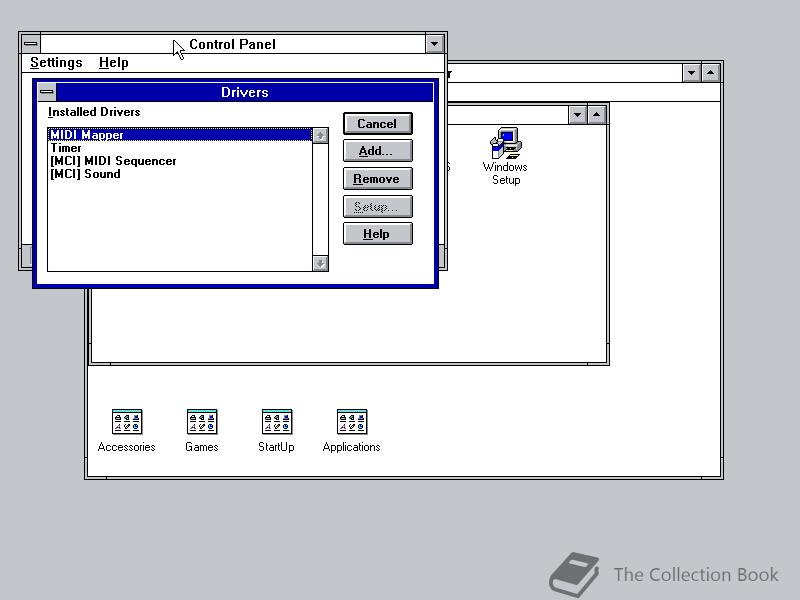
Task: Open the Control Panel control-menu box
Action: (31, 44)
